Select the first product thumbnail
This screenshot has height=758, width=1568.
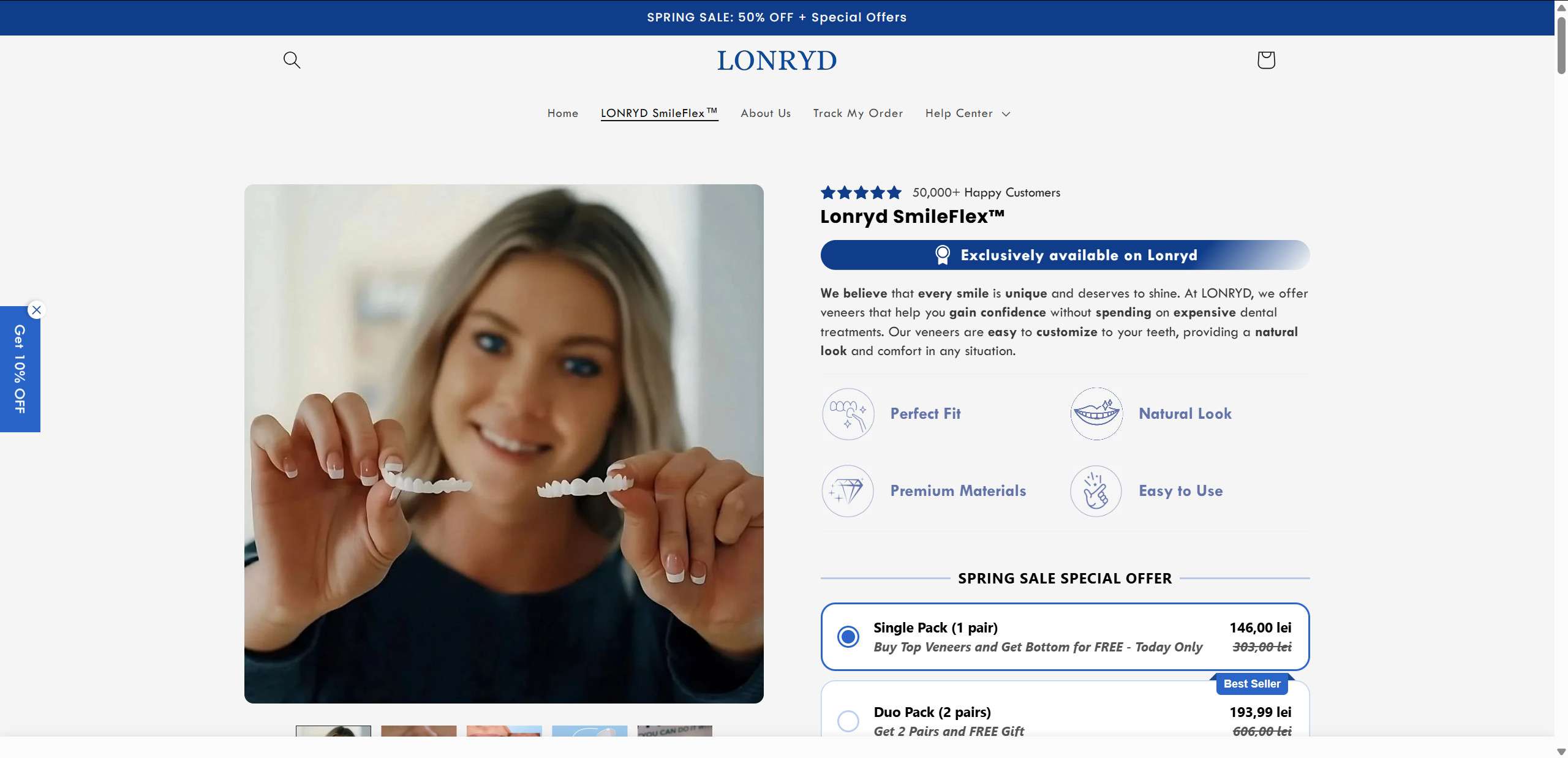coord(333,731)
